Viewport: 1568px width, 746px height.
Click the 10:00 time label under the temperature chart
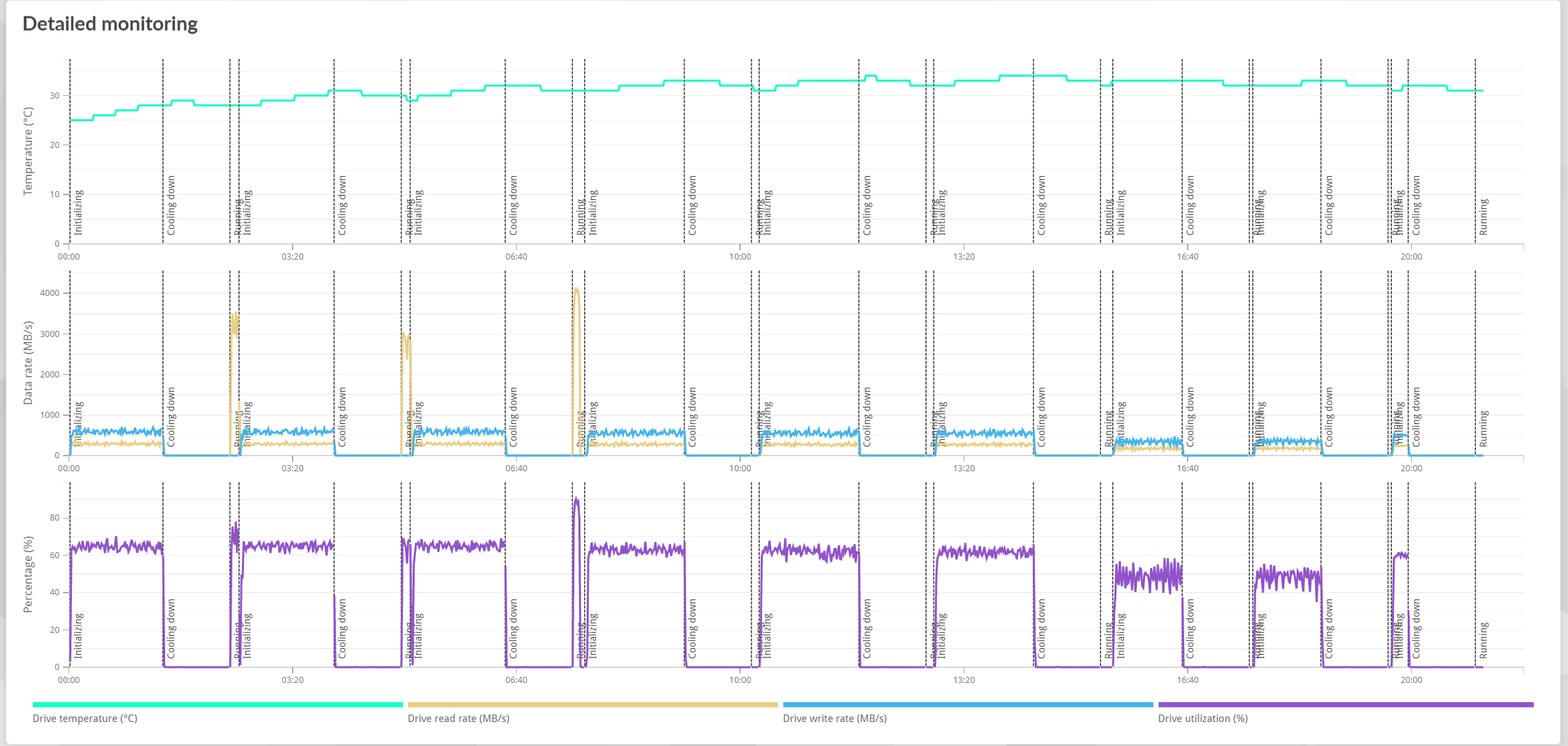pyautogui.click(x=739, y=257)
